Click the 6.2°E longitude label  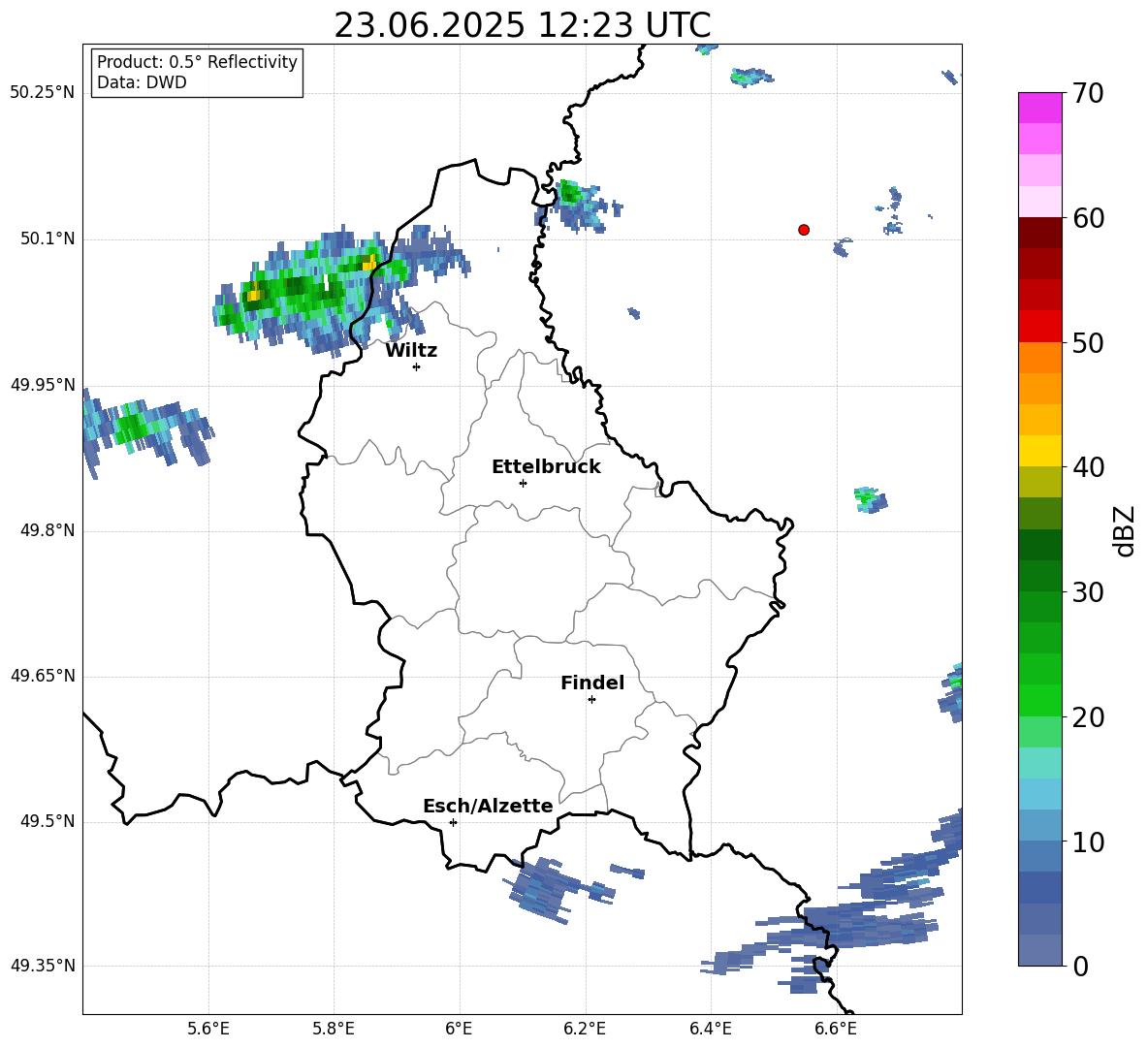pos(585,1029)
